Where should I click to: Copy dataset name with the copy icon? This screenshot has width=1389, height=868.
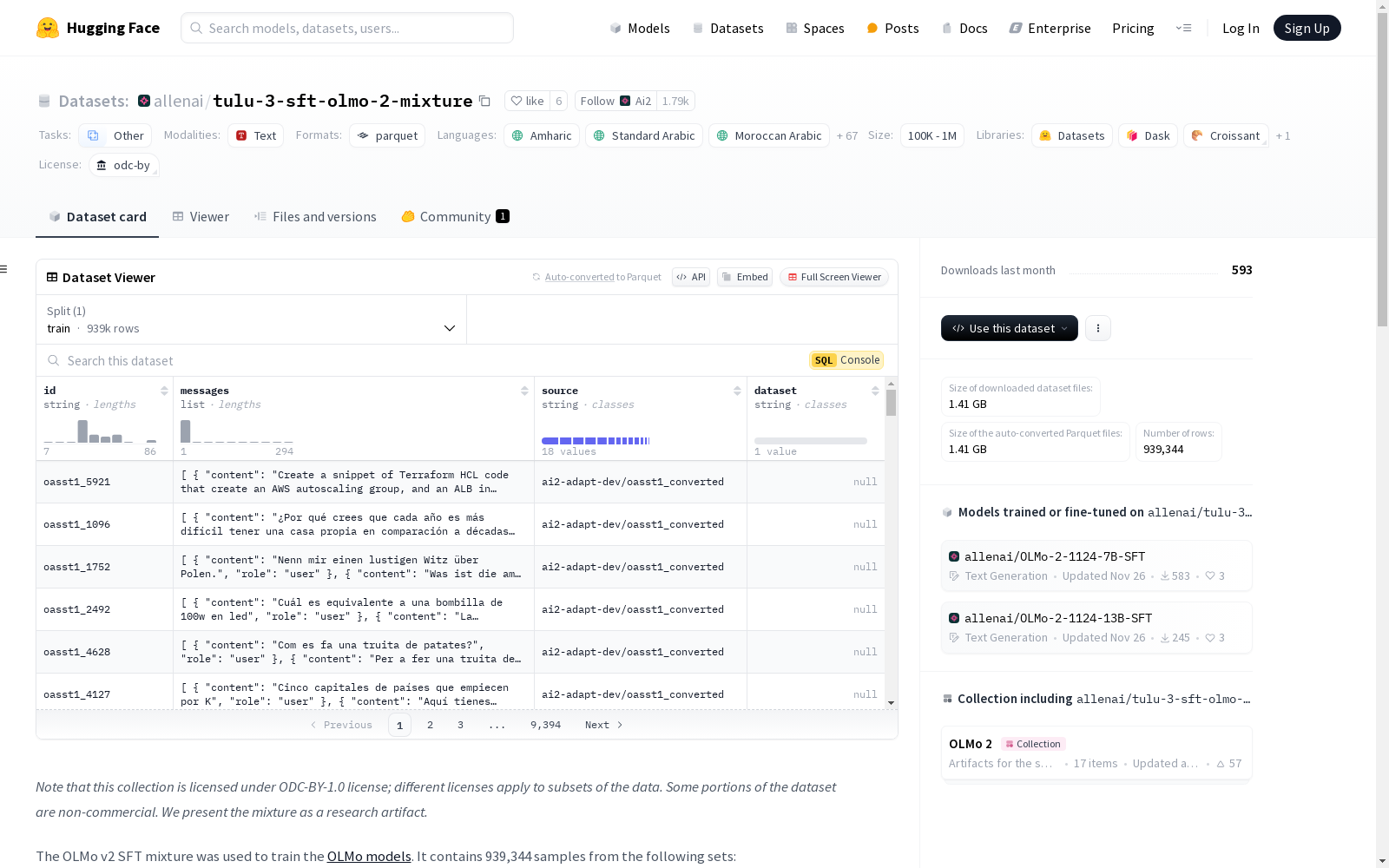click(x=485, y=102)
